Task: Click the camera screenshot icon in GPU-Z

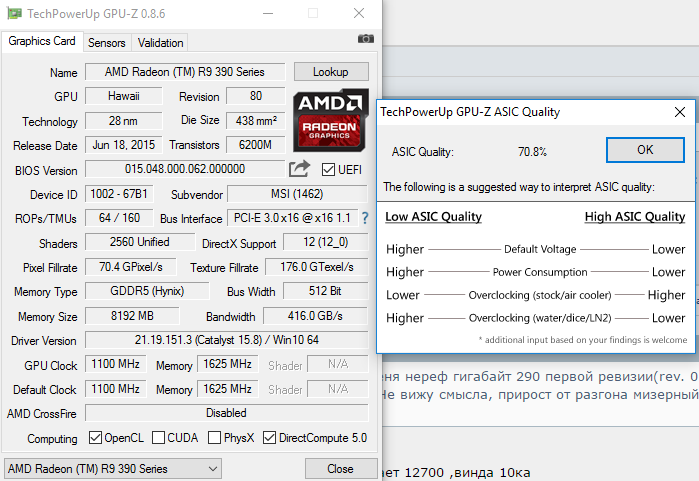Action: click(366, 39)
